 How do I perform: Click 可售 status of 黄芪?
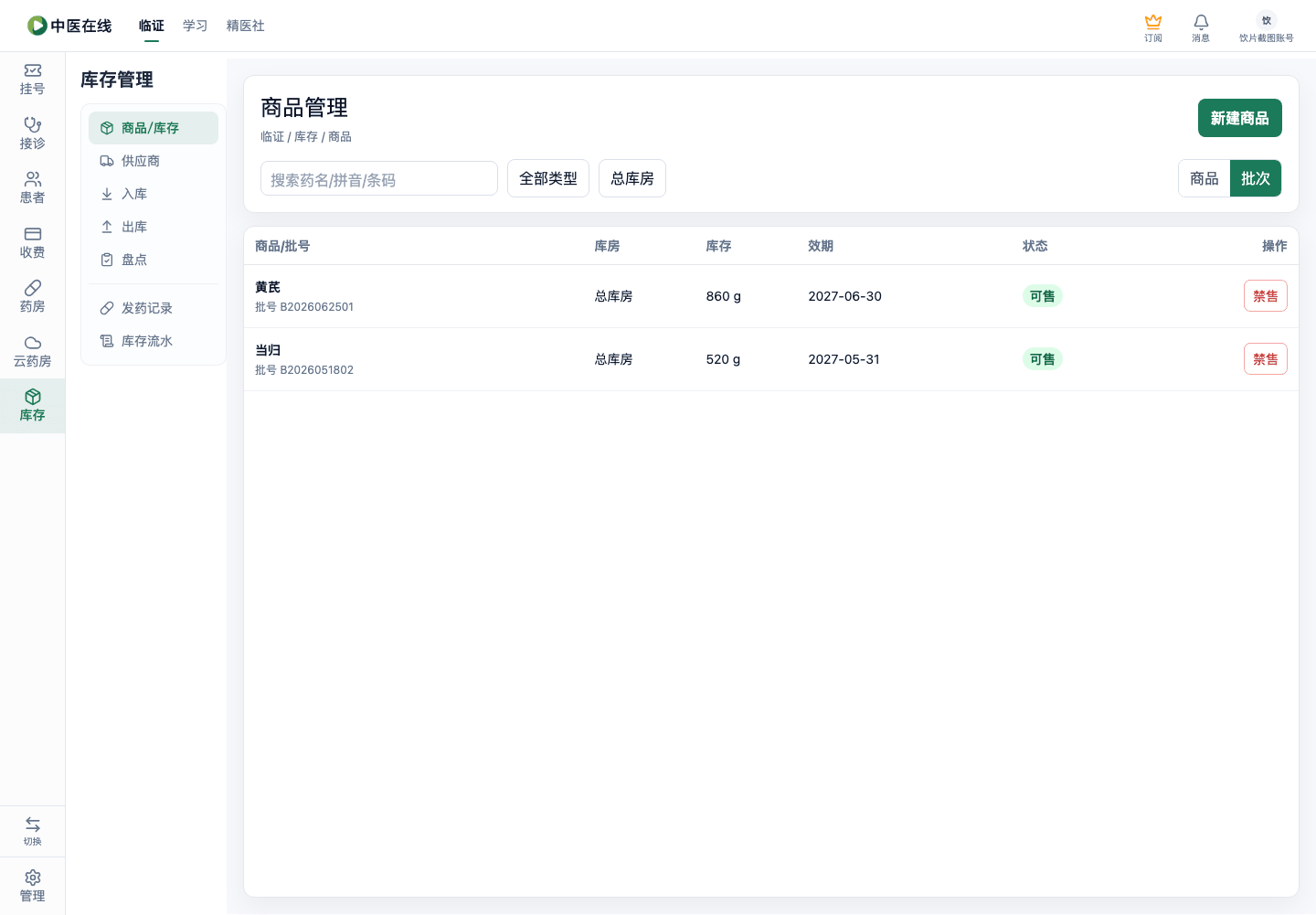pyautogui.click(x=1043, y=296)
